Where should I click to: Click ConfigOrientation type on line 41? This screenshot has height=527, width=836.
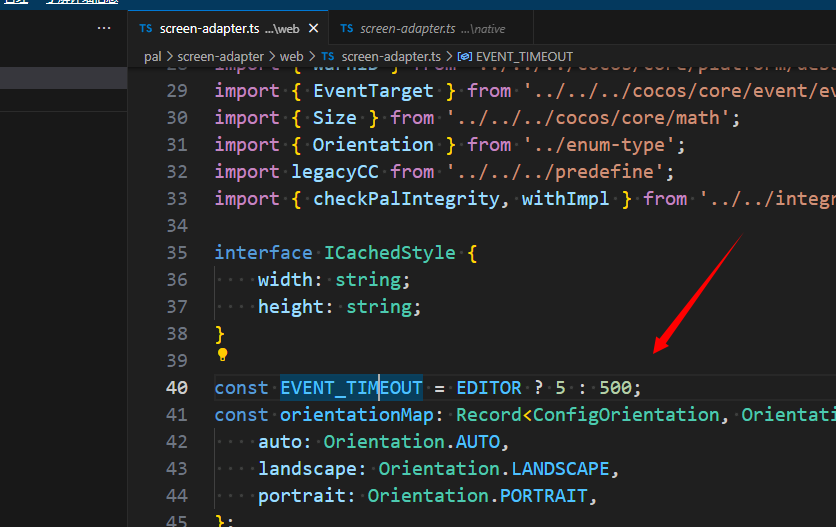pos(626,414)
